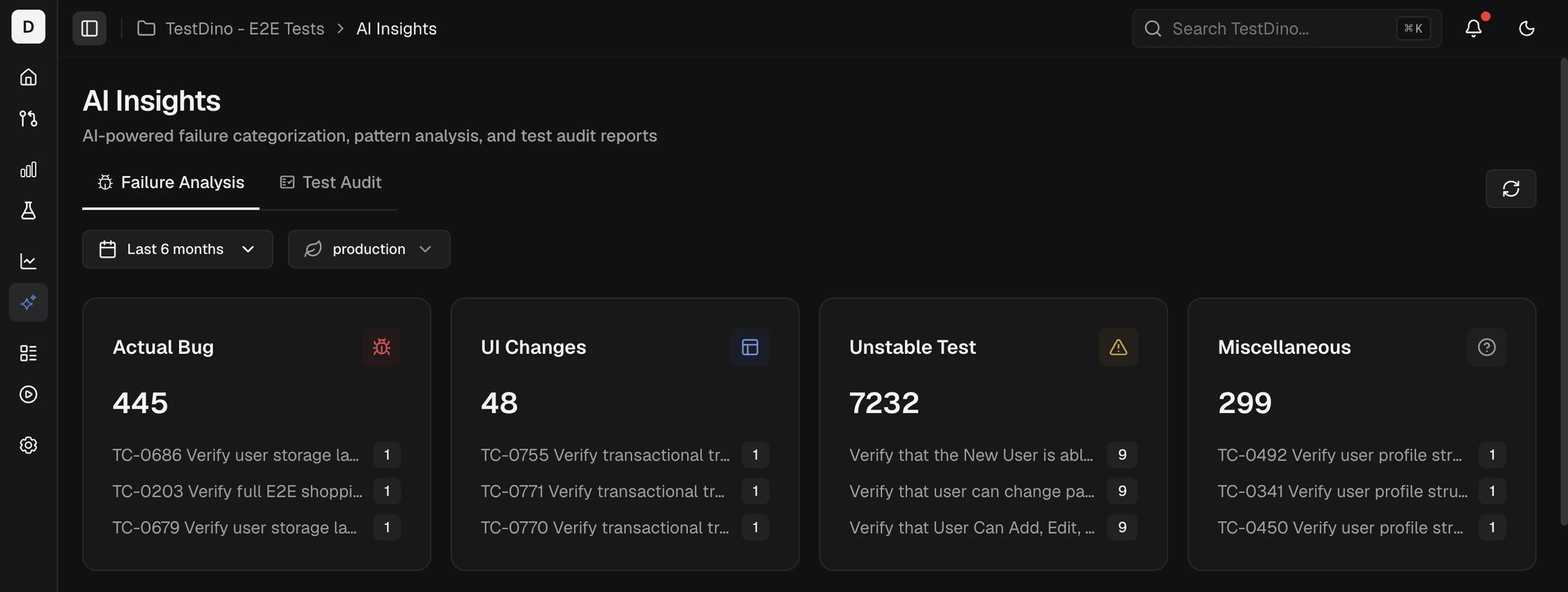1568x592 pixels.
Task: Open pull requests icon in sidebar
Action: (28, 118)
